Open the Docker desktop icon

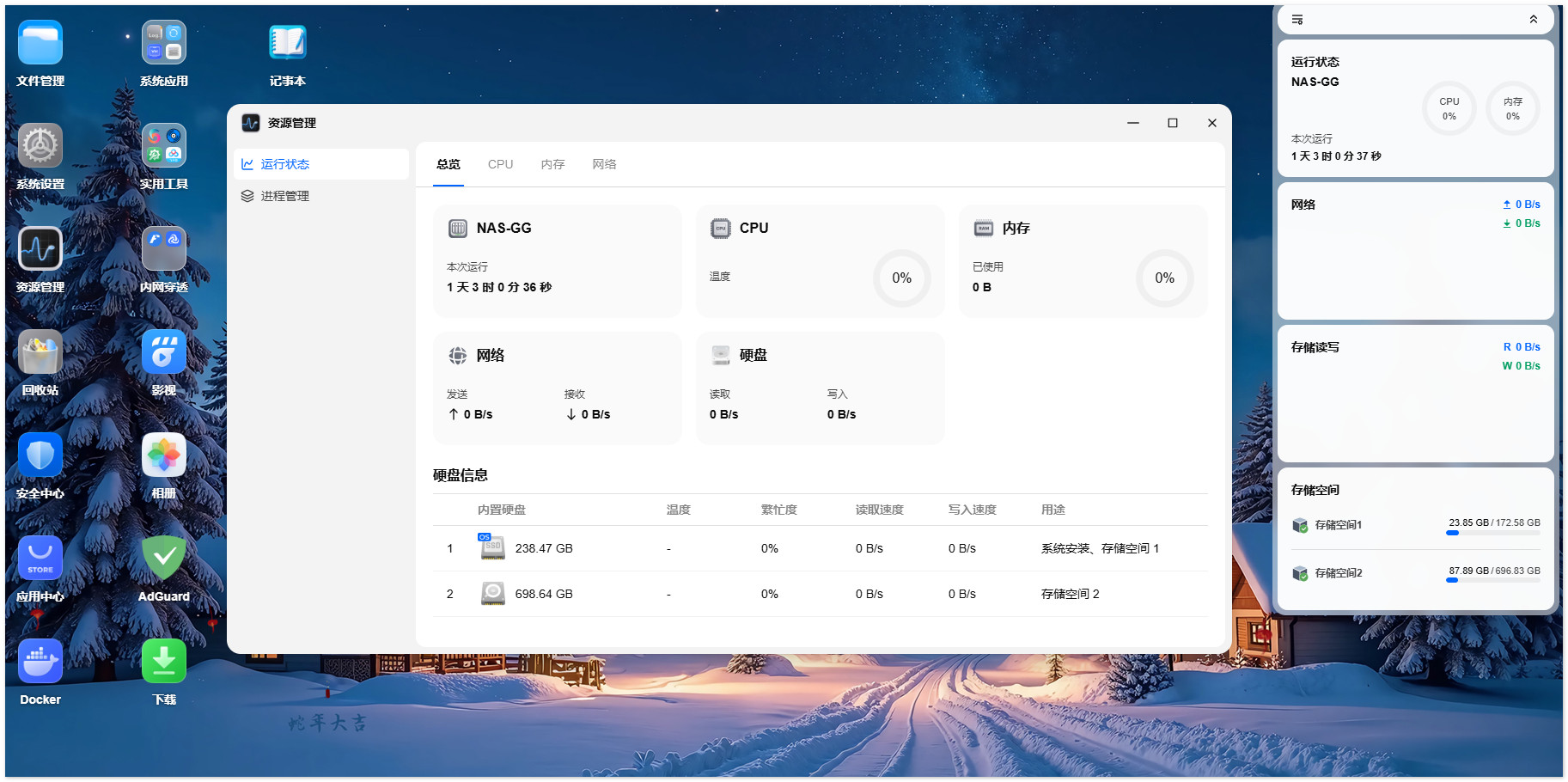[x=40, y=662]
